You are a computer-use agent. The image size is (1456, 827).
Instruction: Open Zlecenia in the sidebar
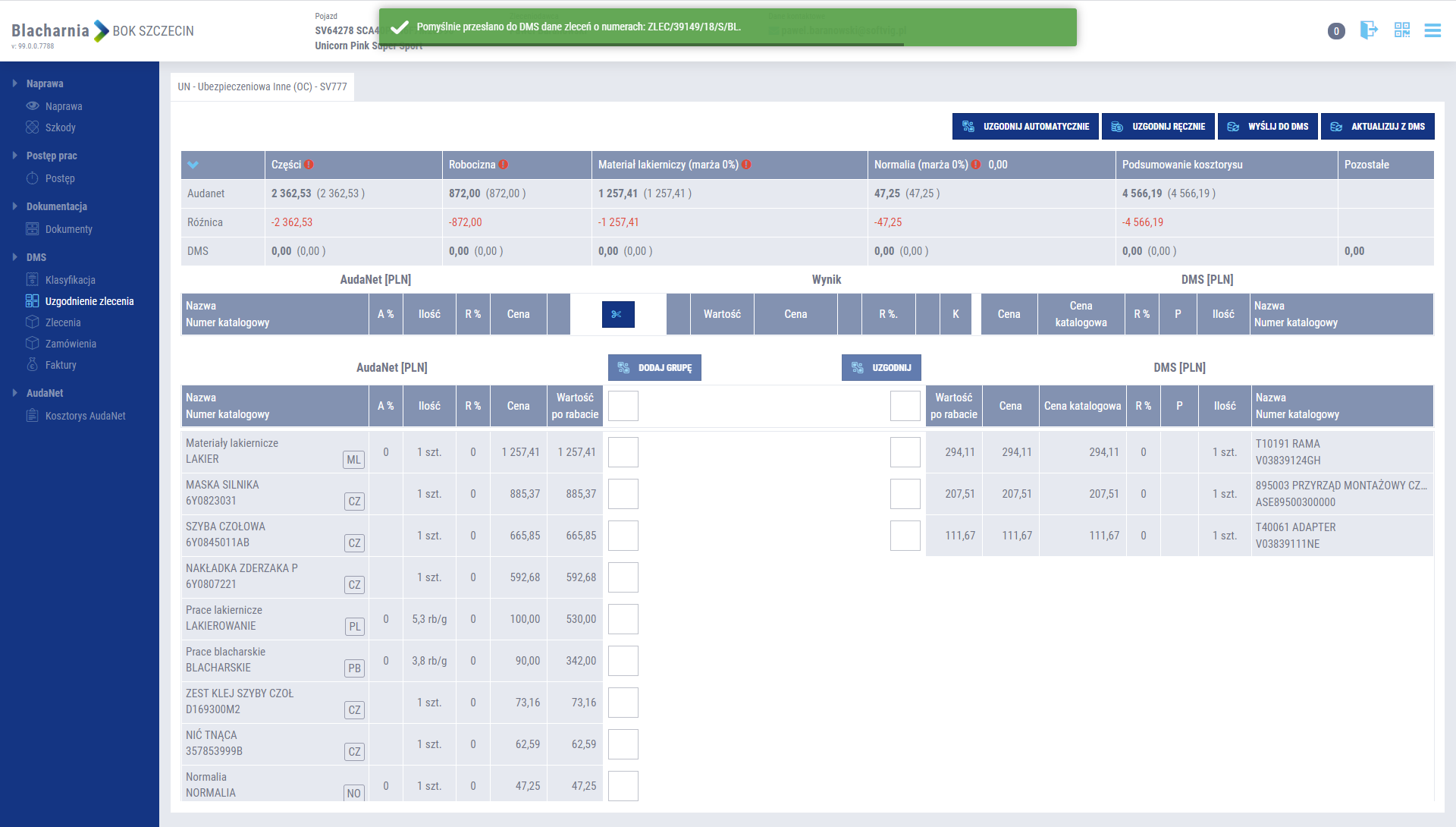pos(63,322)
